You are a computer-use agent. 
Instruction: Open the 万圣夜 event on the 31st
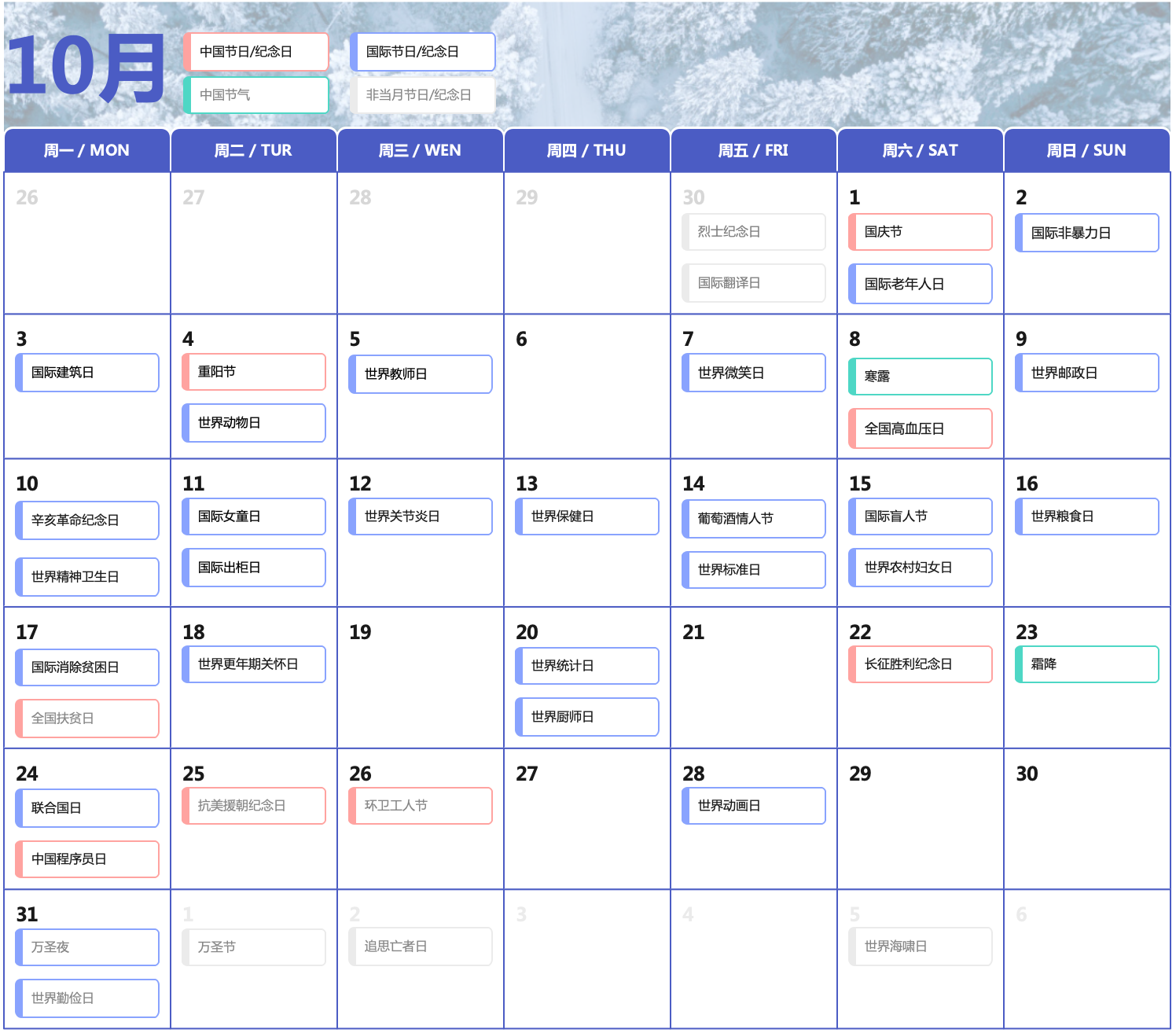tap(87, 947)
